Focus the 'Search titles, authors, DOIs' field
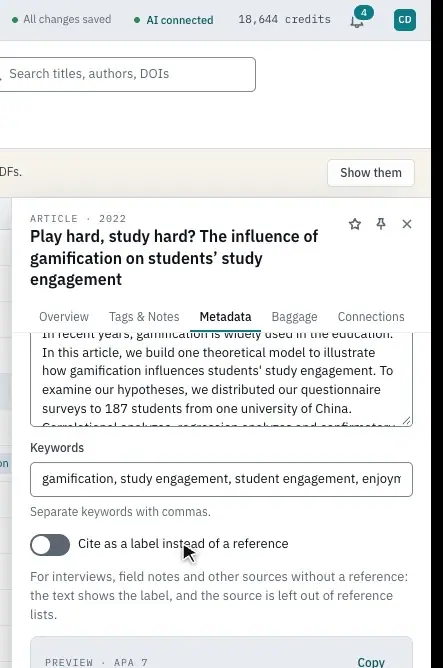 128,74
